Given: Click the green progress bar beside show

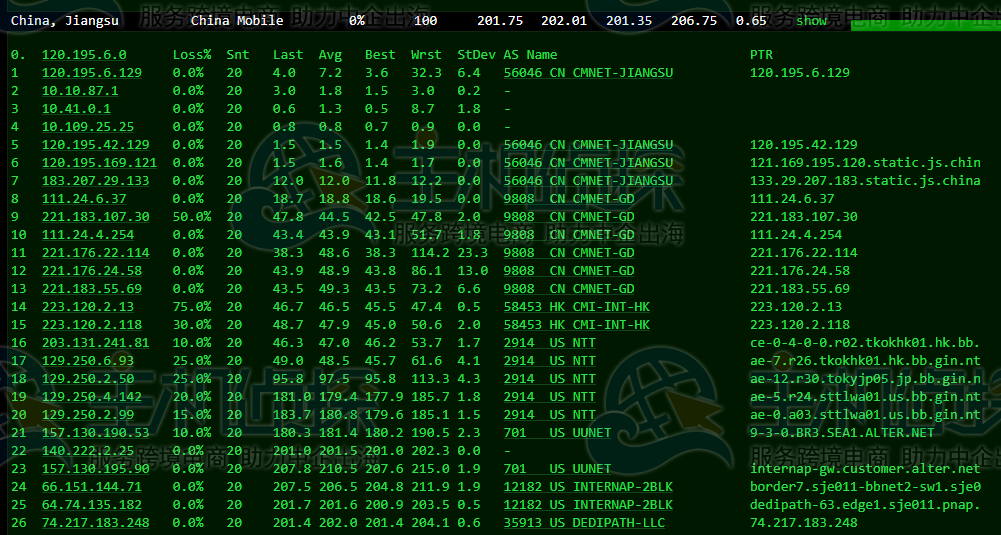Looking at the screenshot, I should tap(926, 25).
